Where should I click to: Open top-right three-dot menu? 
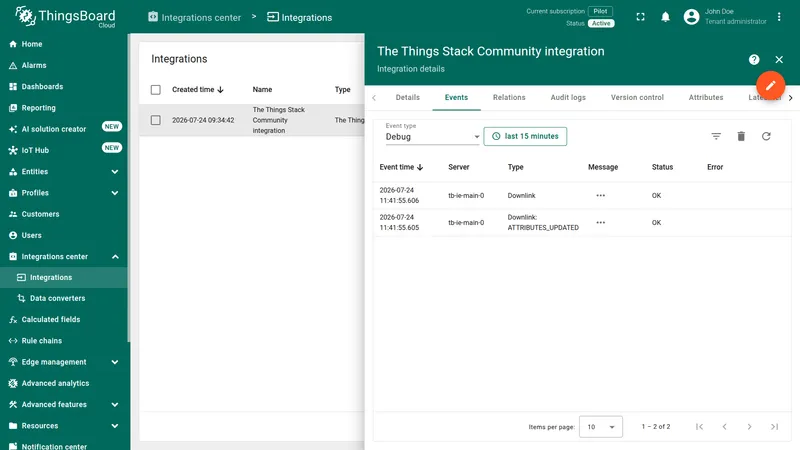[779, 17]
